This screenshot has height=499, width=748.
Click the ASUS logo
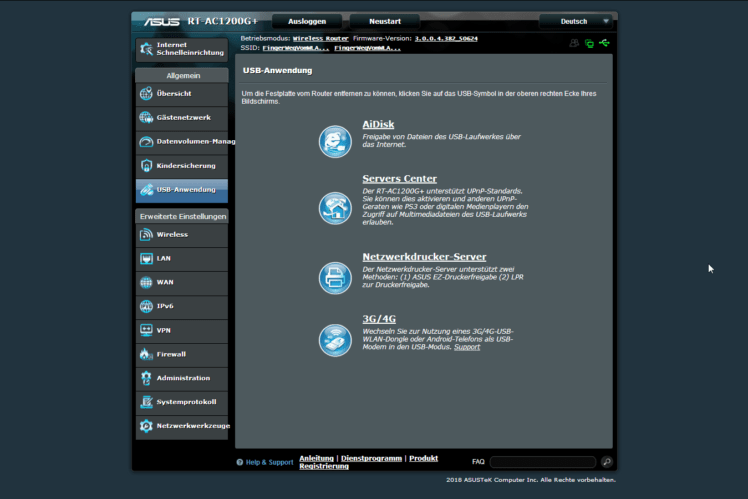(x=162, y=22)
